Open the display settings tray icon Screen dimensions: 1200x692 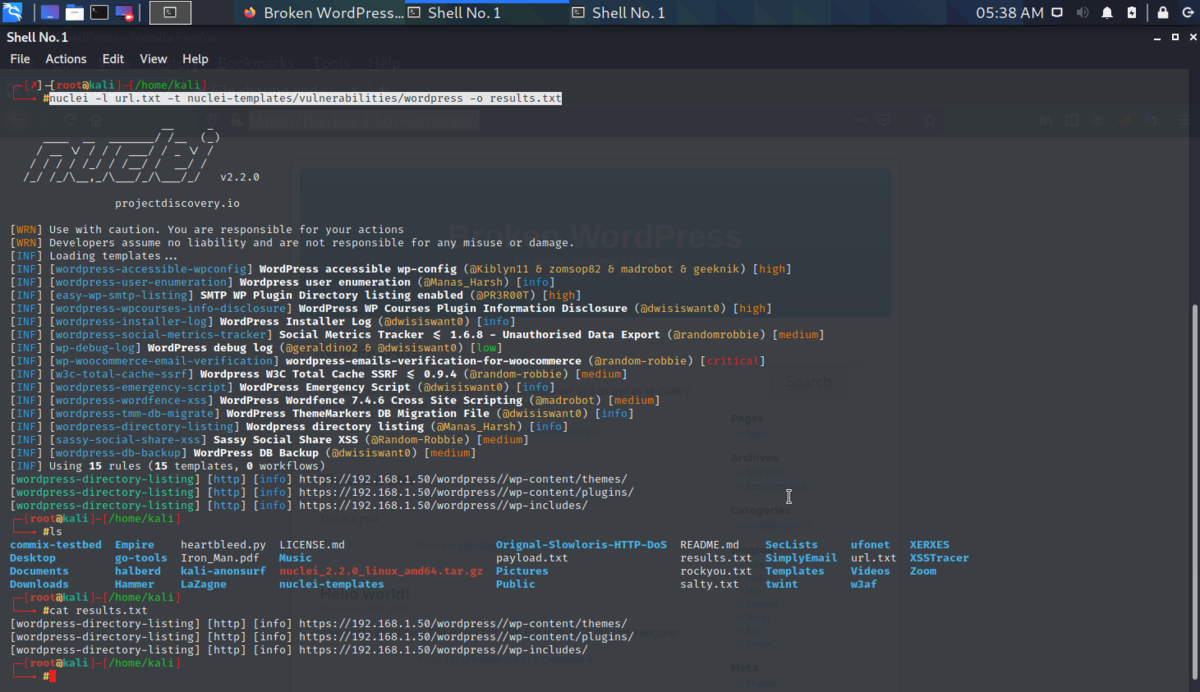(x=1058, y=13)
